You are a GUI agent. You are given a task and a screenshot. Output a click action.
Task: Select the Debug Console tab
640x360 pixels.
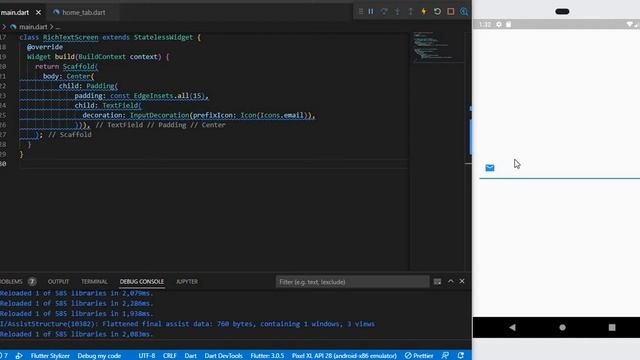click(x=142, y=282)
